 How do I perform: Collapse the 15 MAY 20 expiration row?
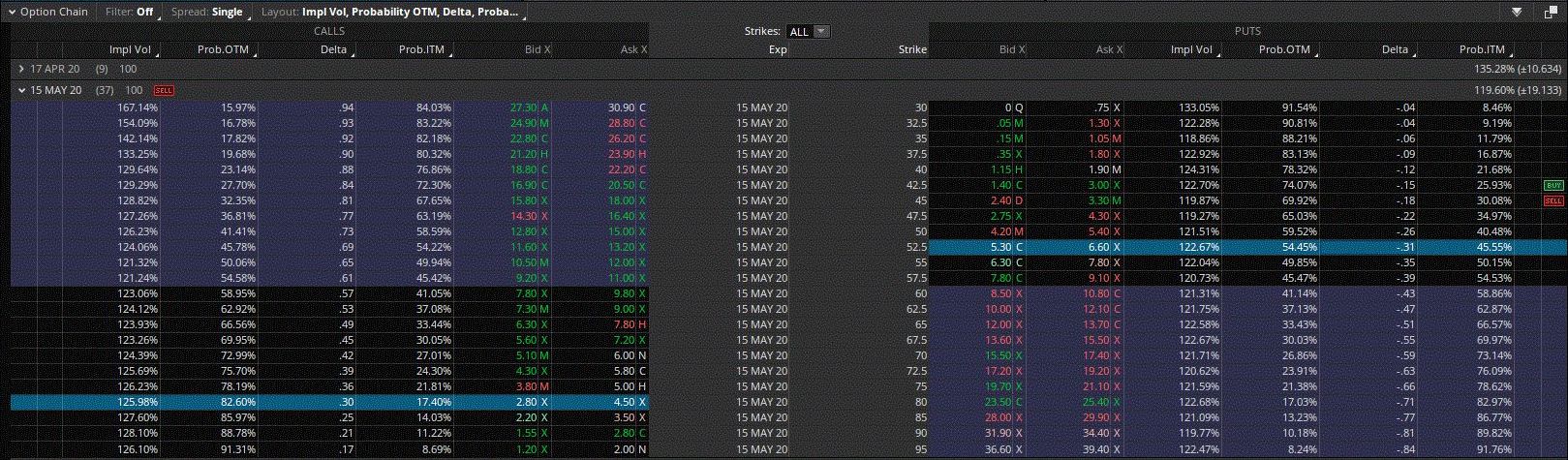click(x=21, y=90)
